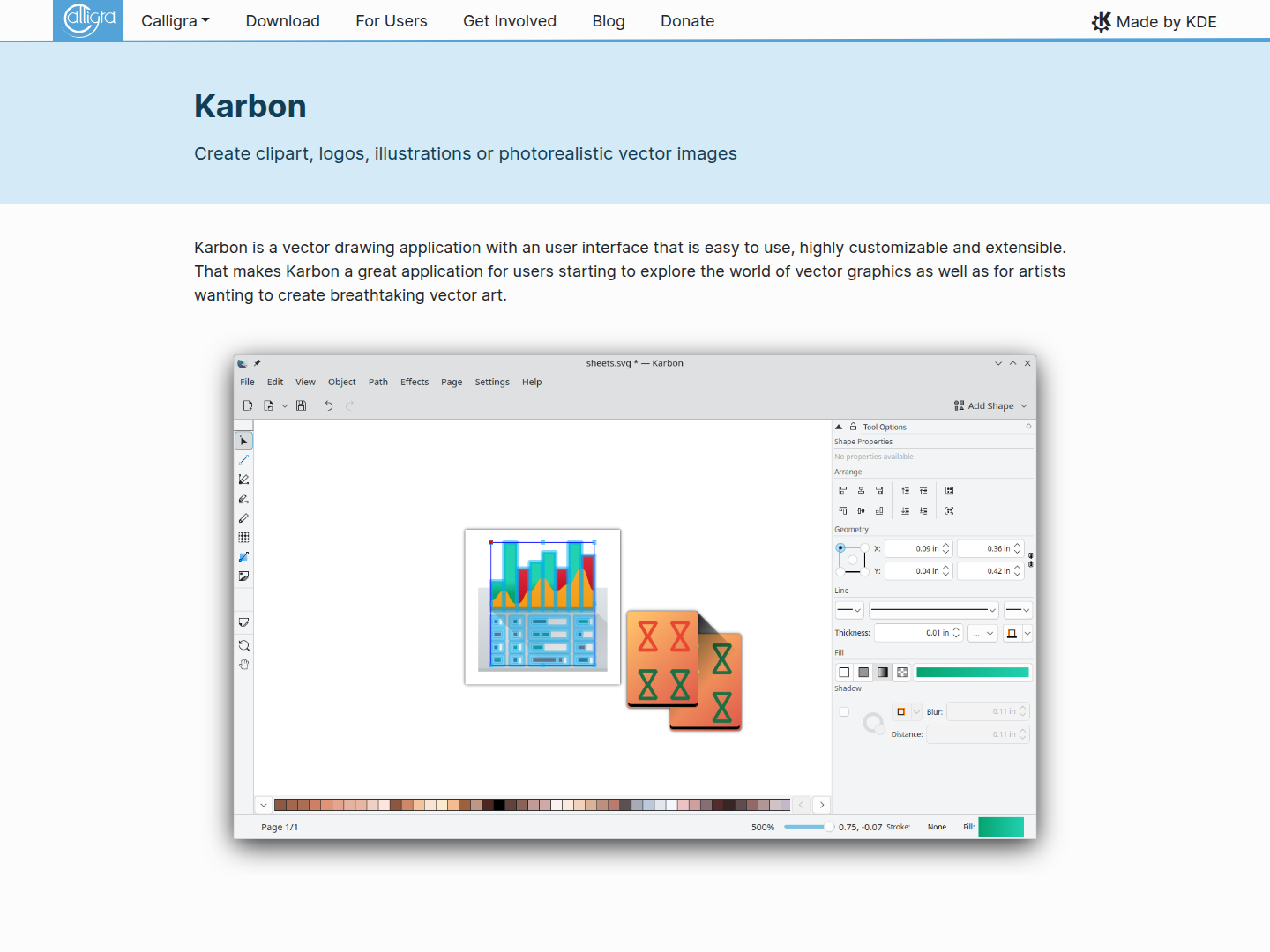Open the Donate link
The image size is (1270, 952).
pyautogui.click(x=688, y=21)
